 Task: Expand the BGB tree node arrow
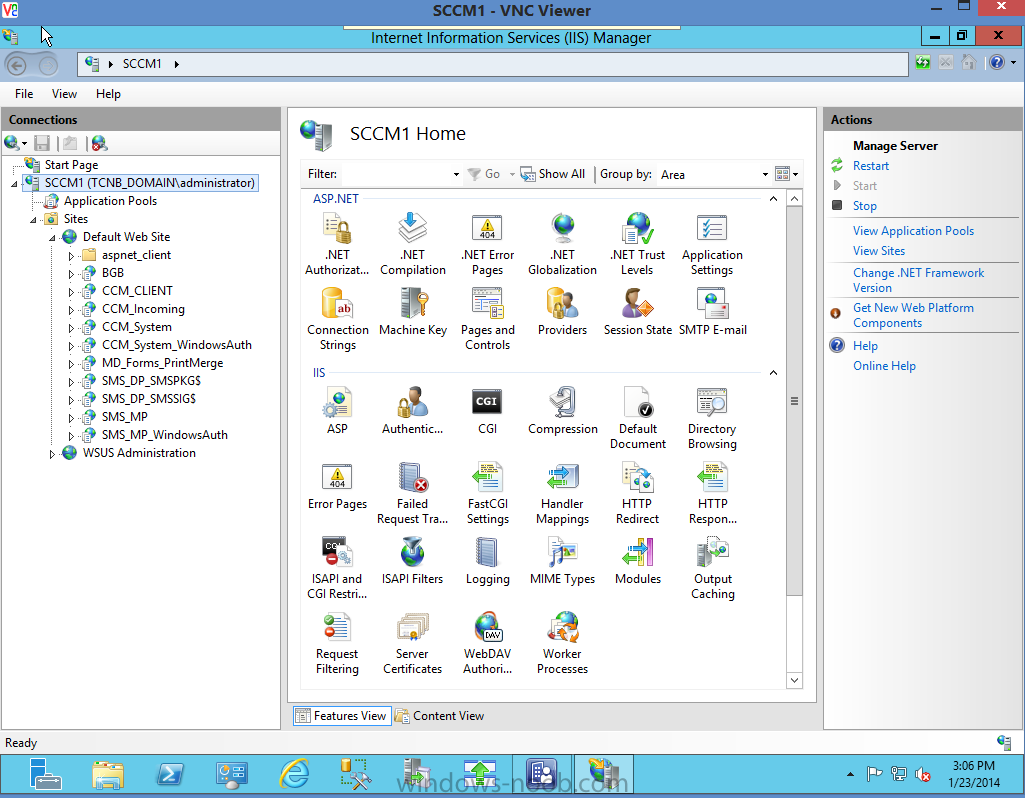[71, 274]
